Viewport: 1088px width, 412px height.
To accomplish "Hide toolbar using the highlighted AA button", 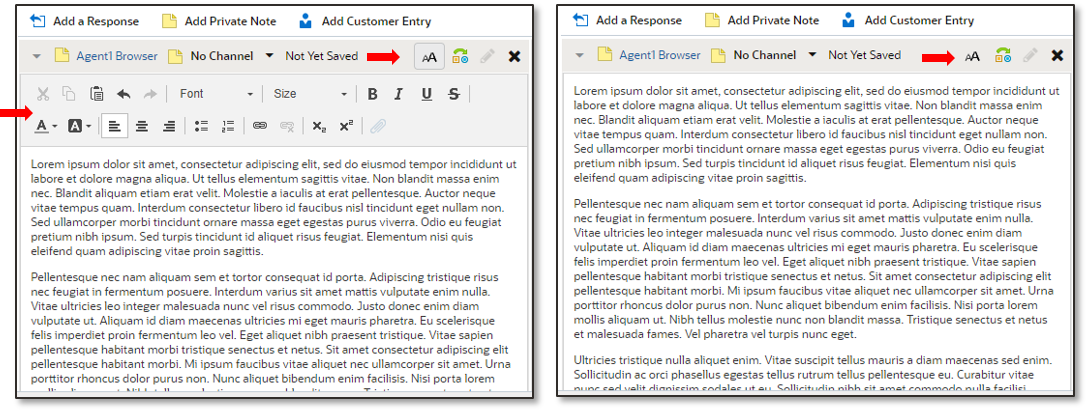I will 430,56.
